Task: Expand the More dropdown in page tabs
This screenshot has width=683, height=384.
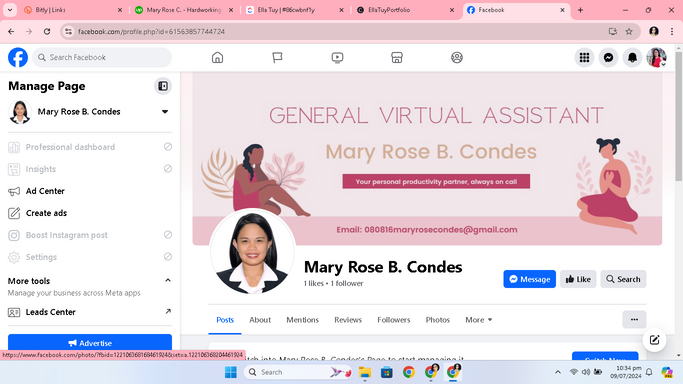Action: coord(478,320)
